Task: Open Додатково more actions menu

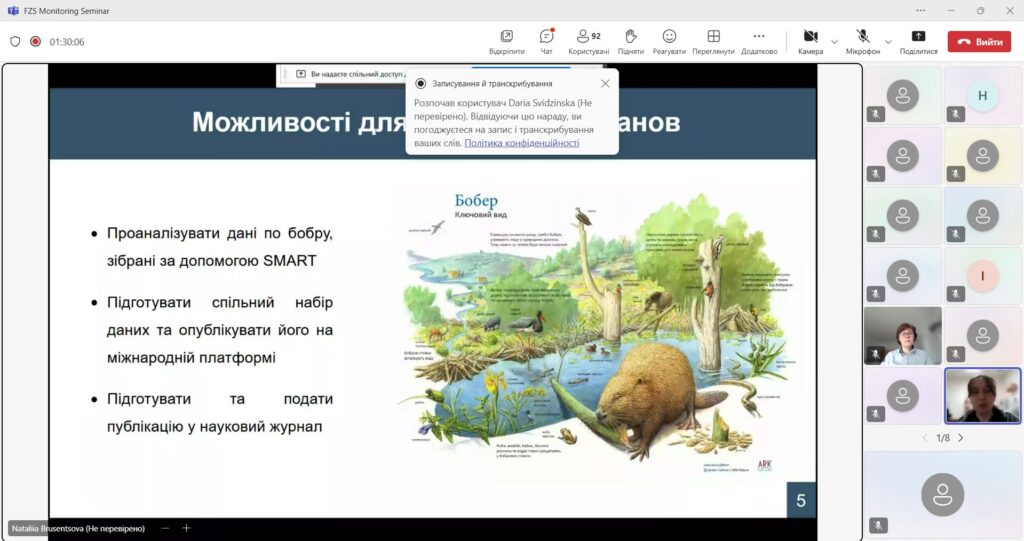Action: coord(759,42)
